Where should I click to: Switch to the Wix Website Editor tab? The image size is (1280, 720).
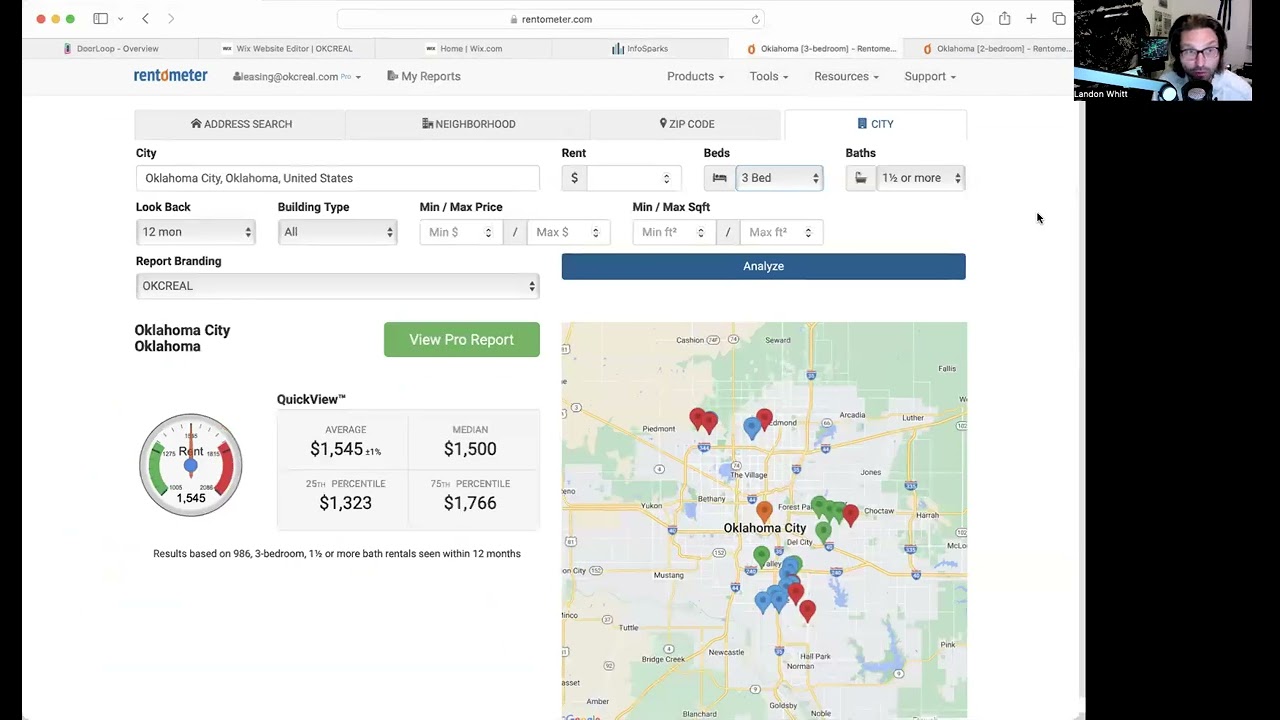click(287, 48)
